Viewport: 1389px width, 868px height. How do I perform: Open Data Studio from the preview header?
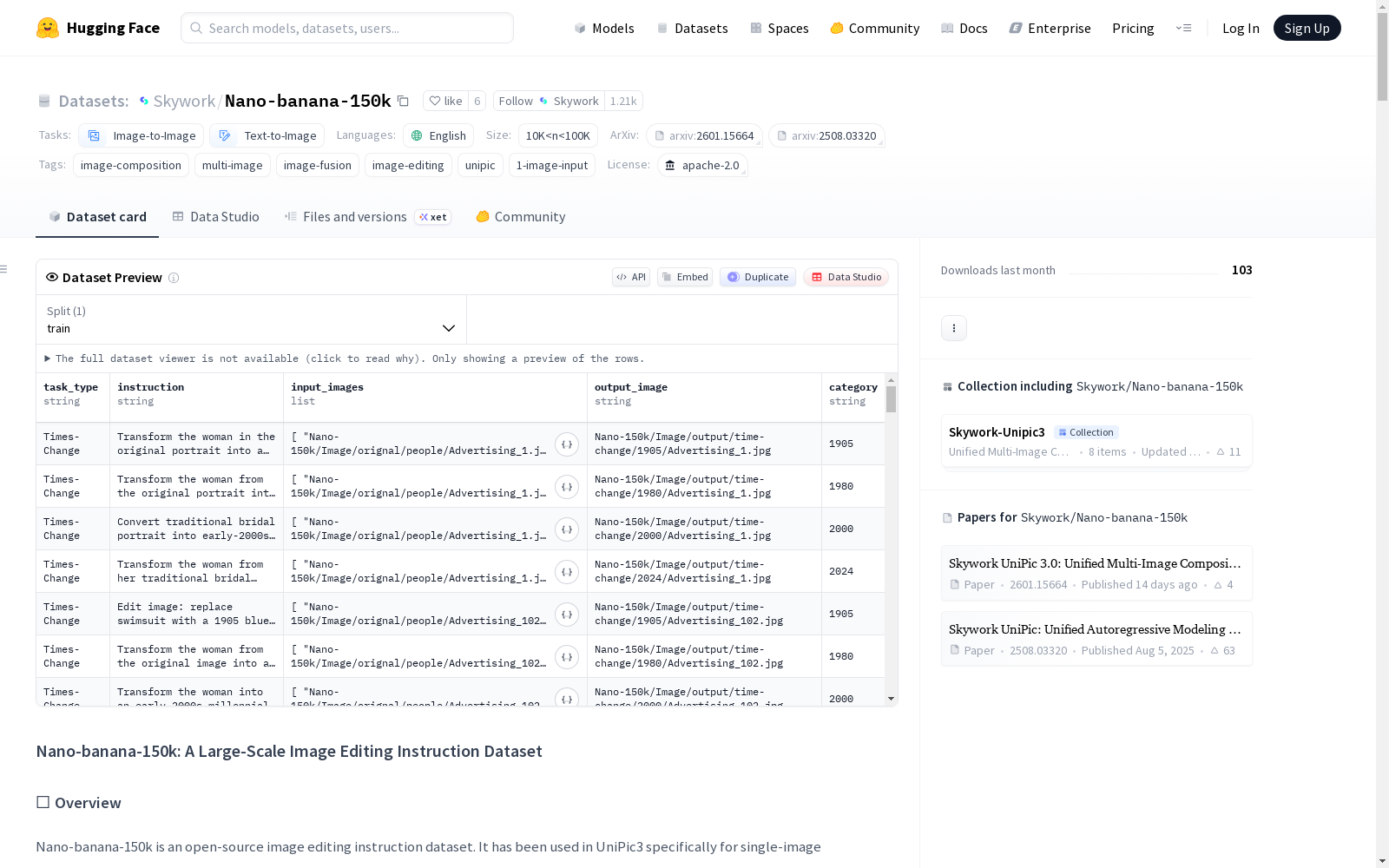(846, 277)
